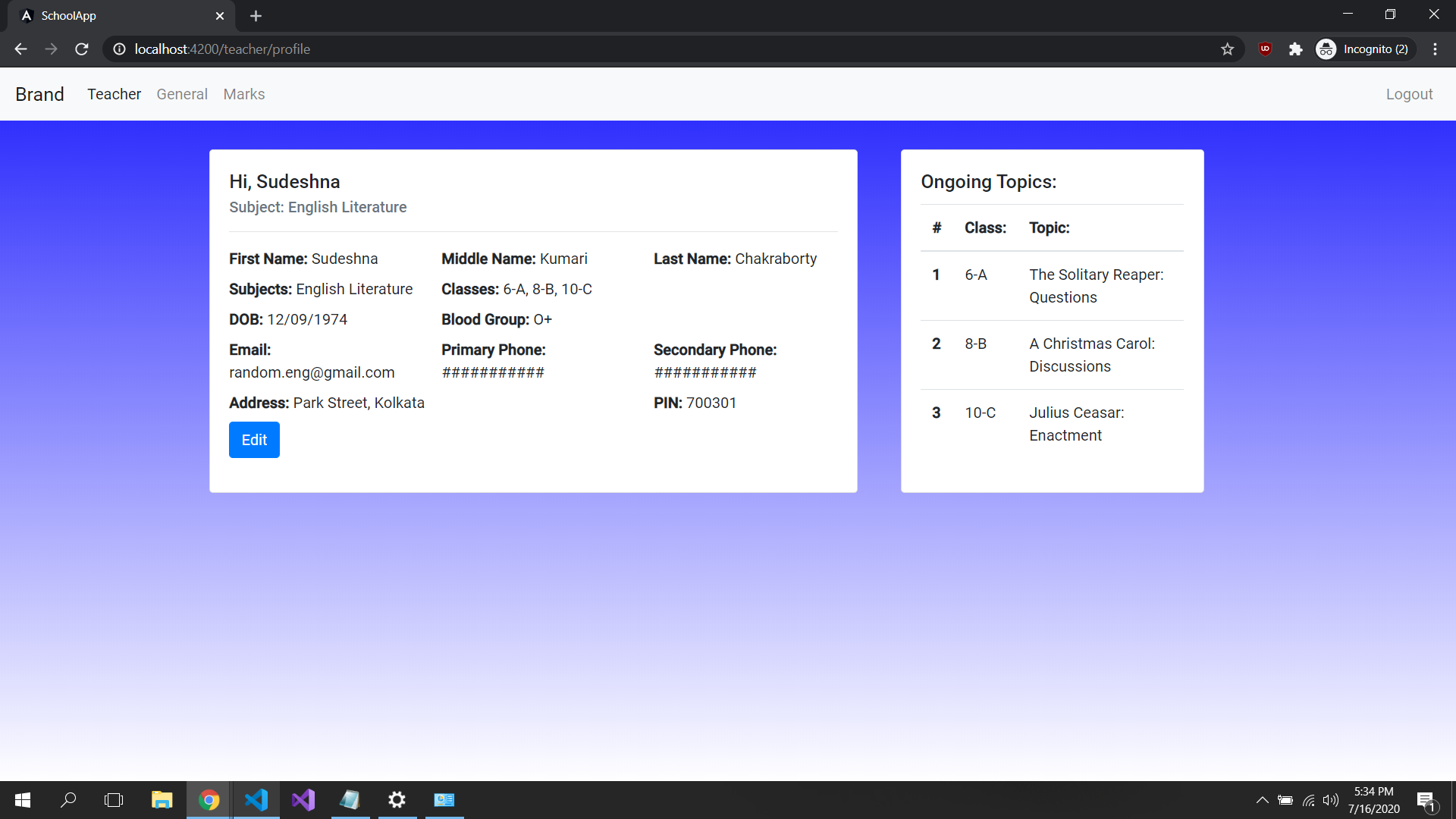Open File Explorer from the taskbar
The height and width of the screenshot is (819, 1456).
(162, 800)
